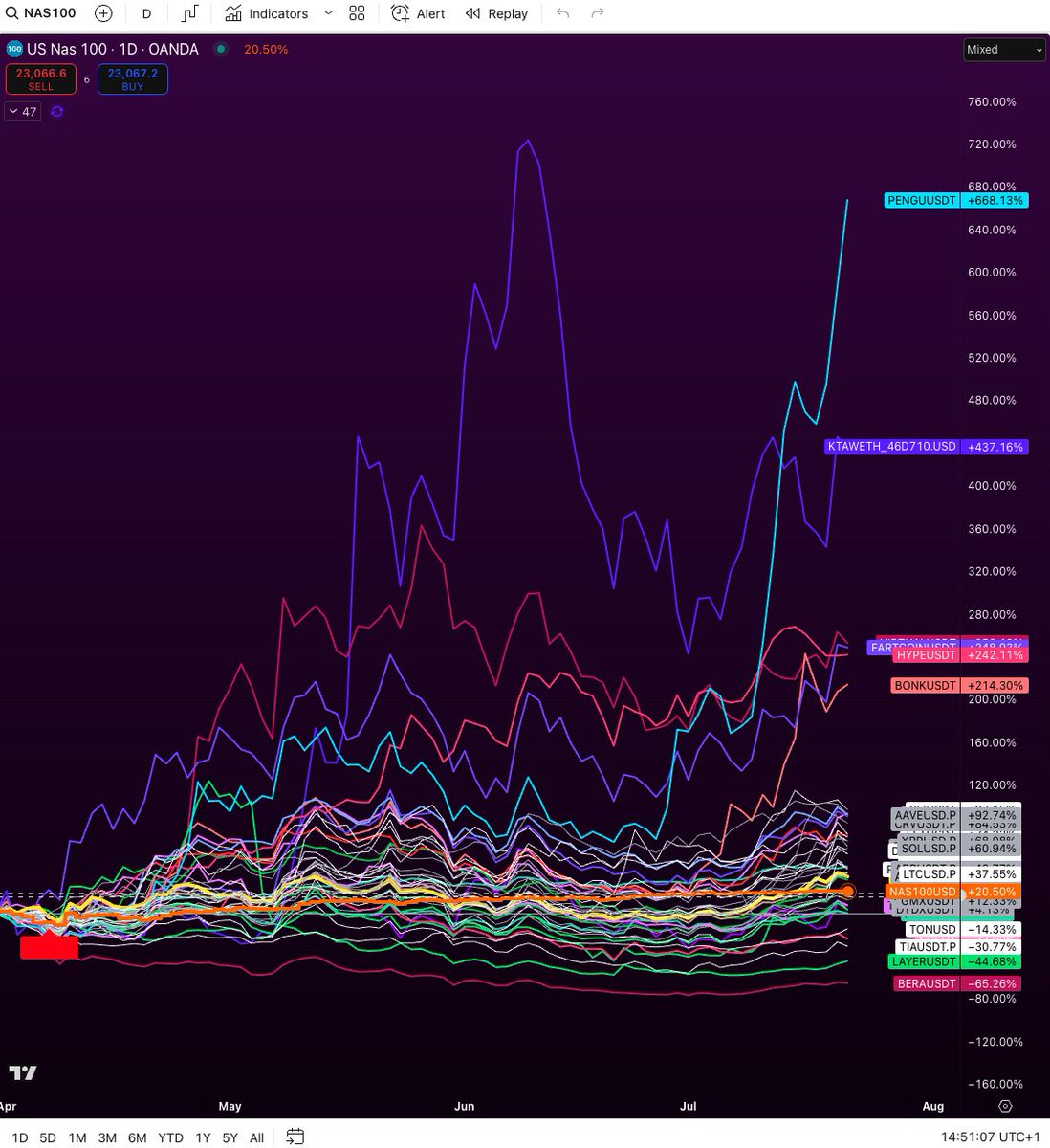1050x1148 pixels.
Task: Click the undo arrow
Action: click(x=562, y=13)
